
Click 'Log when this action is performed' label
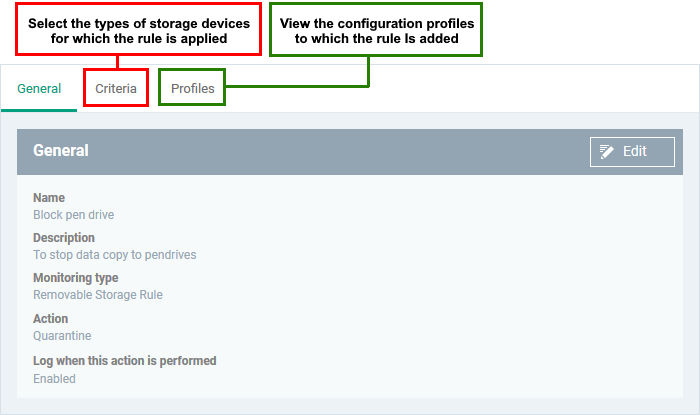click(x=125, y=361)
